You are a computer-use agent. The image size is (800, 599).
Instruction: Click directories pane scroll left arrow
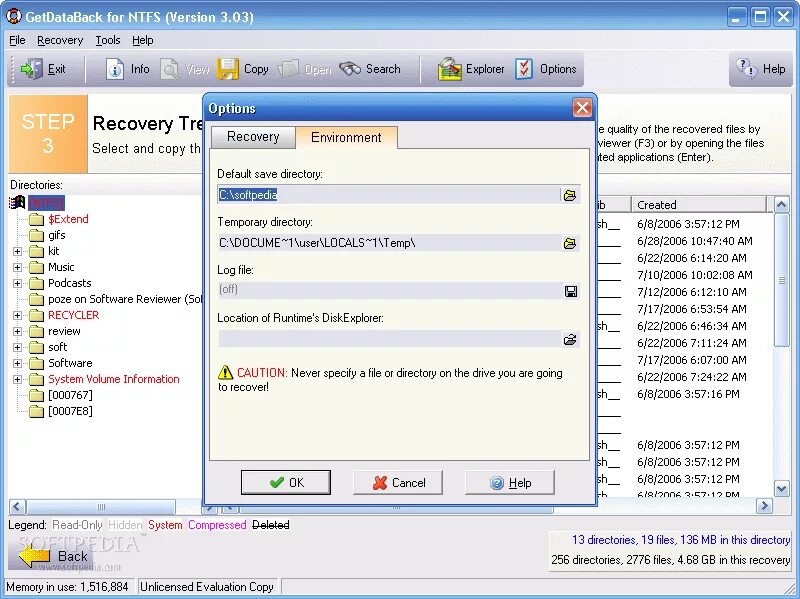17,507
